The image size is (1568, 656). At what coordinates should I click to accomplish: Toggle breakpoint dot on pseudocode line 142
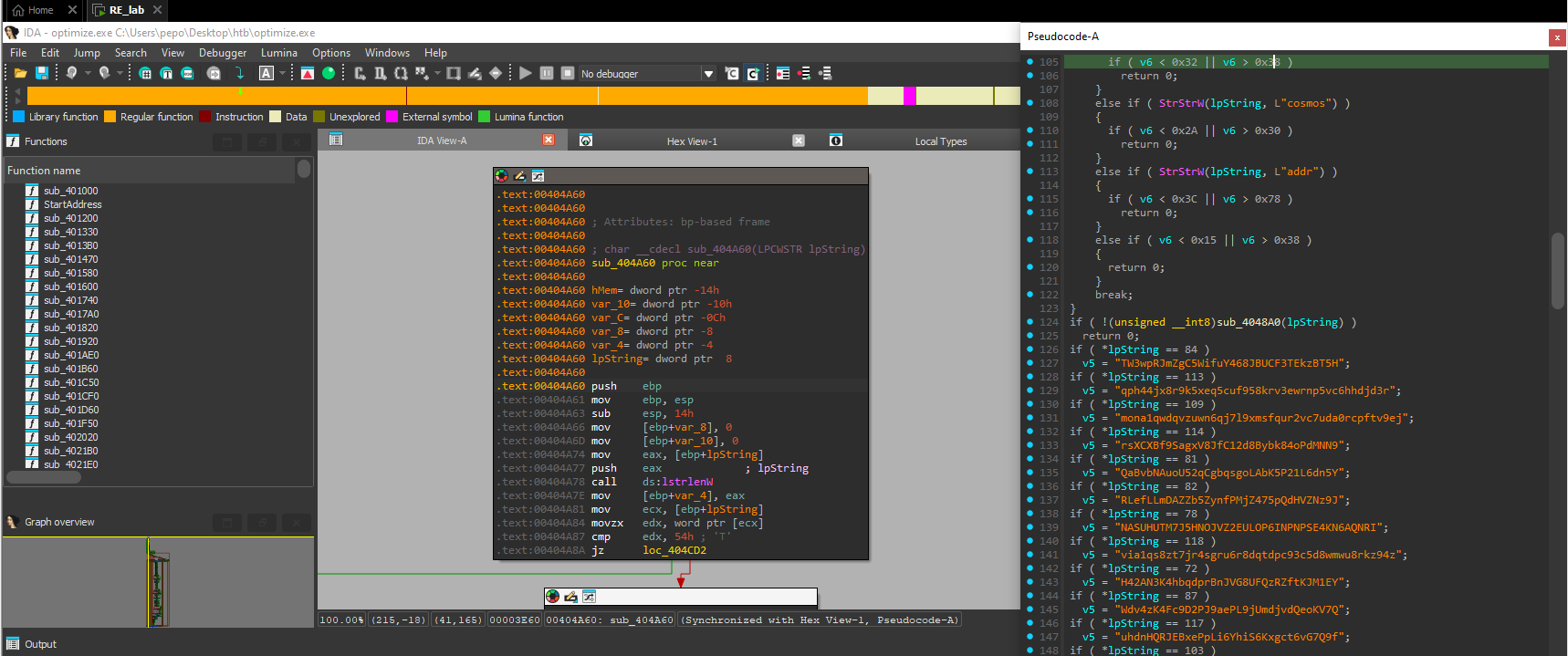pyautogui.click(x=1030, y=568)
